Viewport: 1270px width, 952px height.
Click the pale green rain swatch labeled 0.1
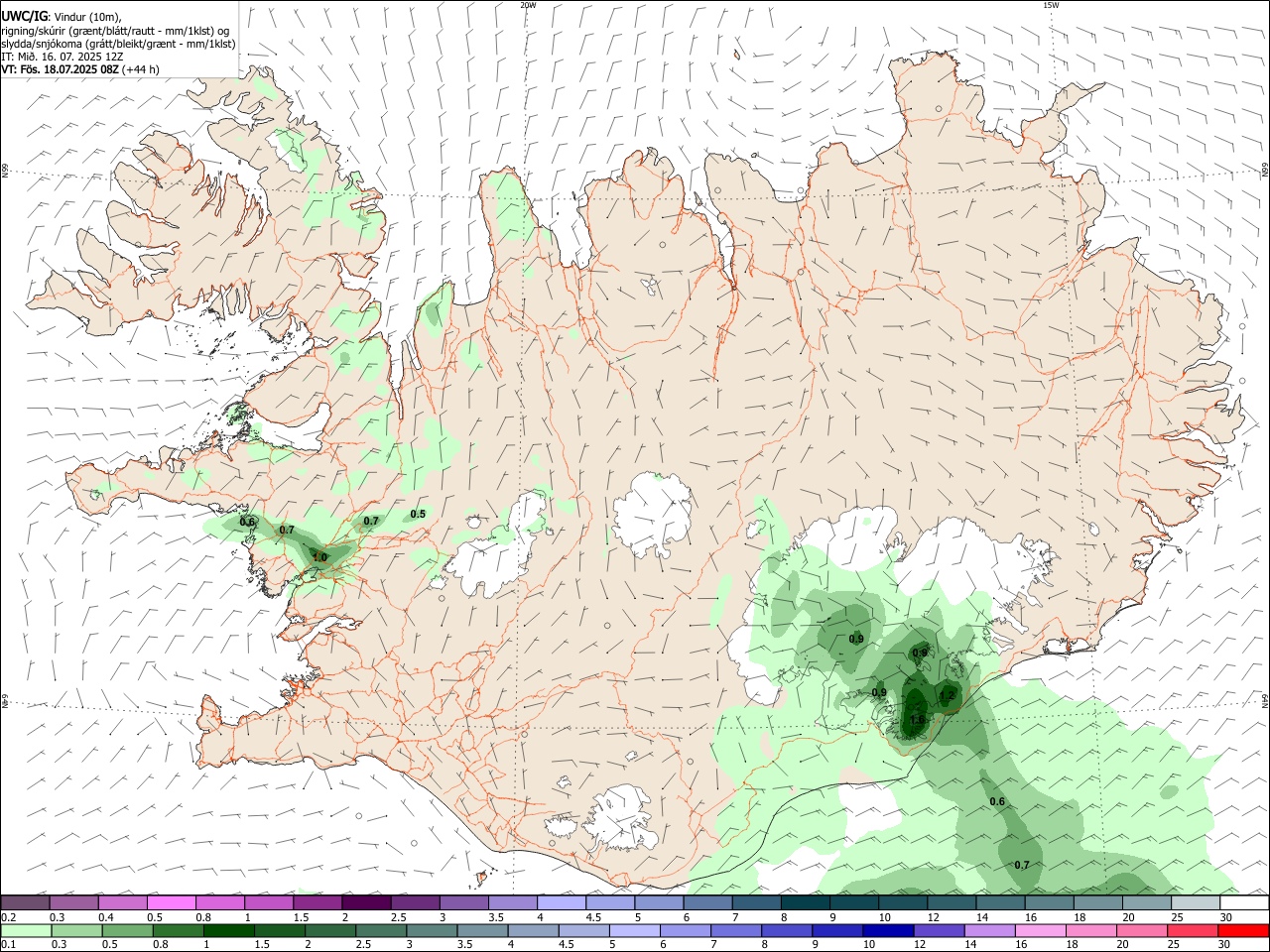click(26, 930)
